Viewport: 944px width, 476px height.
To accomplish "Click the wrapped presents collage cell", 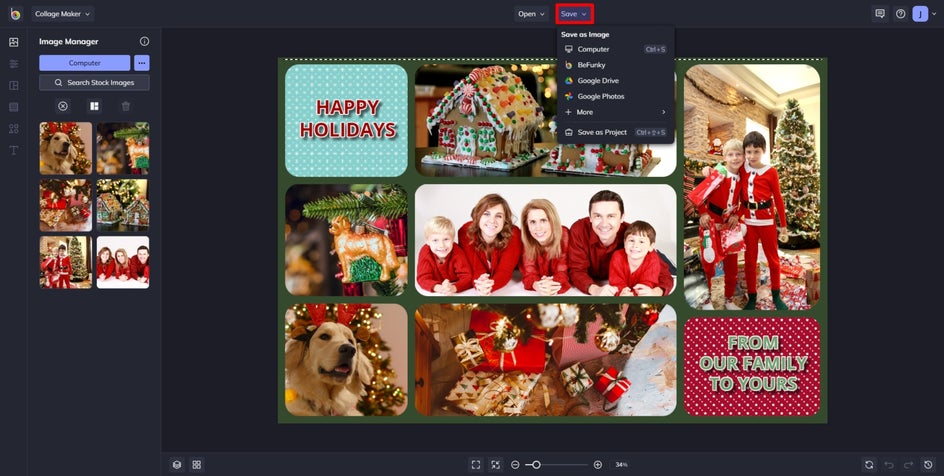I will click(545, 360).
